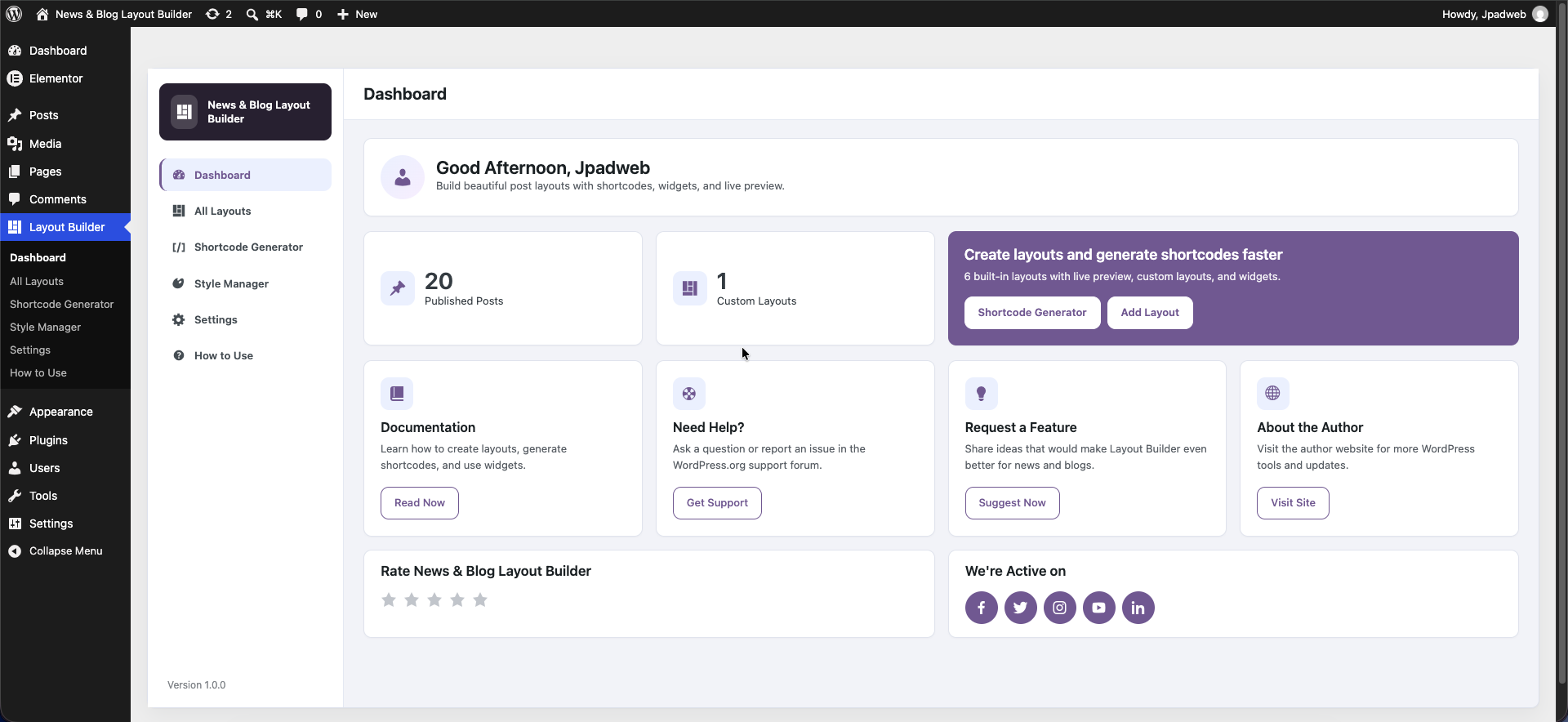Open the Instagram social icon

(1060, 608)
